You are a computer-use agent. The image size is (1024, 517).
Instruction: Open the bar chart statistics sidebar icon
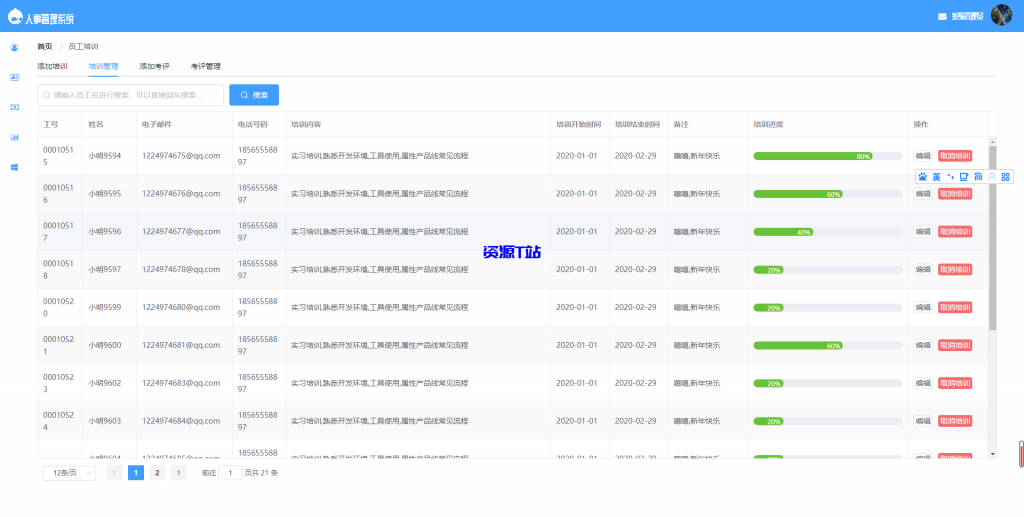(x=14, y=137)
